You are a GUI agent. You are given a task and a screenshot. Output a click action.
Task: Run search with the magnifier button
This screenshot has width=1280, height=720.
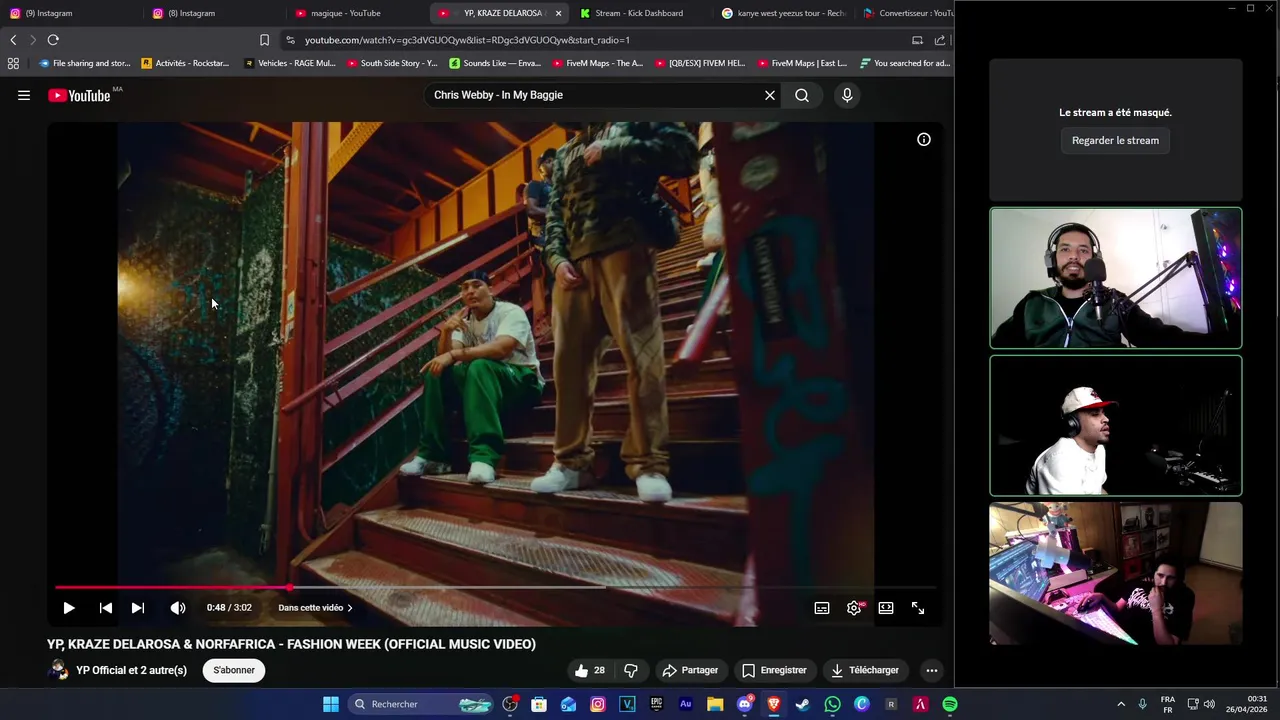pyautogui.click(x=802, y=95)
